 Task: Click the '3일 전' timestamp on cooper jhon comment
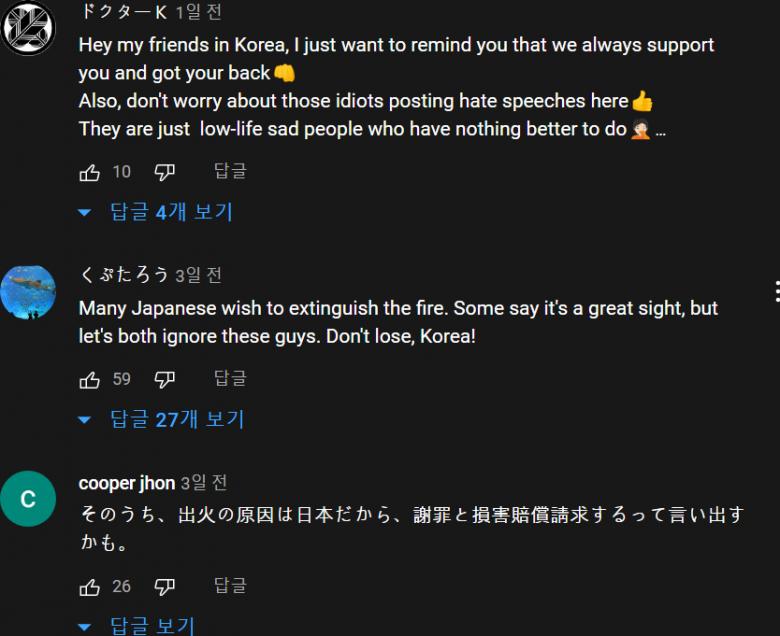click(204, 483)
